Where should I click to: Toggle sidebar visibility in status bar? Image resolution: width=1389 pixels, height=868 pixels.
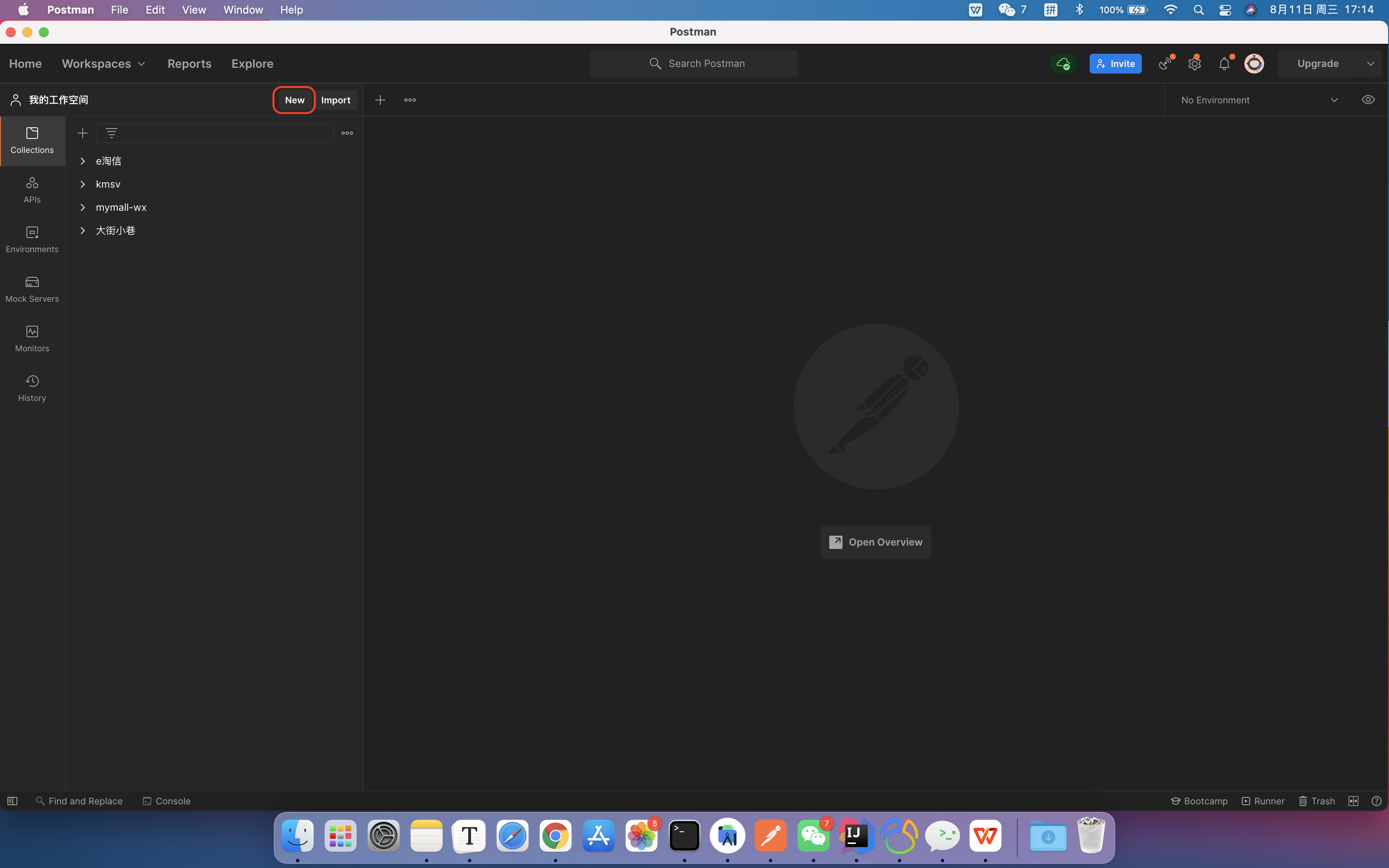(12, 801)
